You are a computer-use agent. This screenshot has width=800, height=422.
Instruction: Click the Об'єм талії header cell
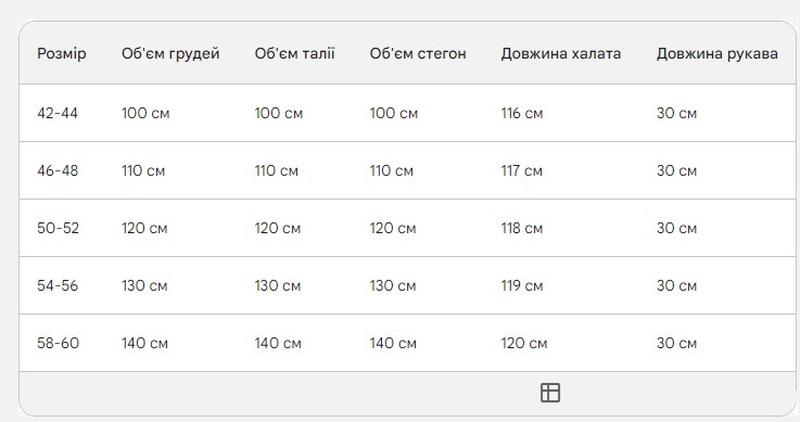tap(295, 54)
